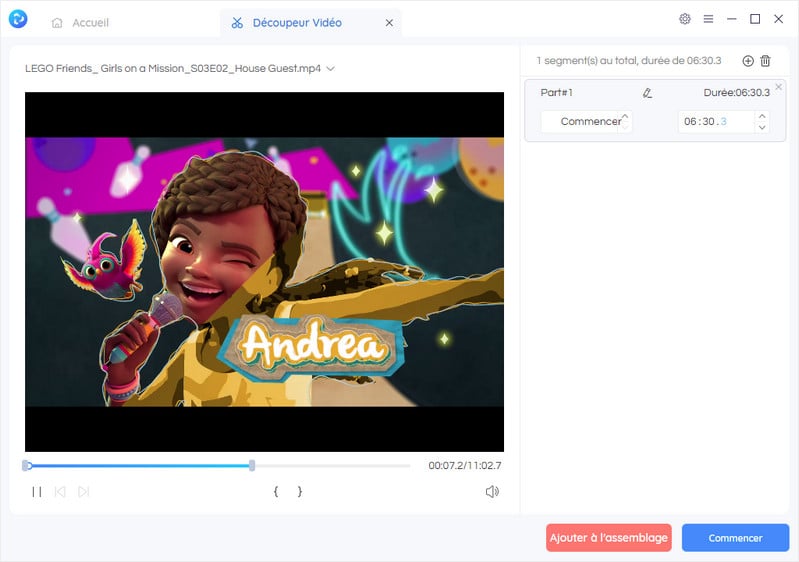
Task: Decrease end time with down arrow
Action: tap(762, 127)
